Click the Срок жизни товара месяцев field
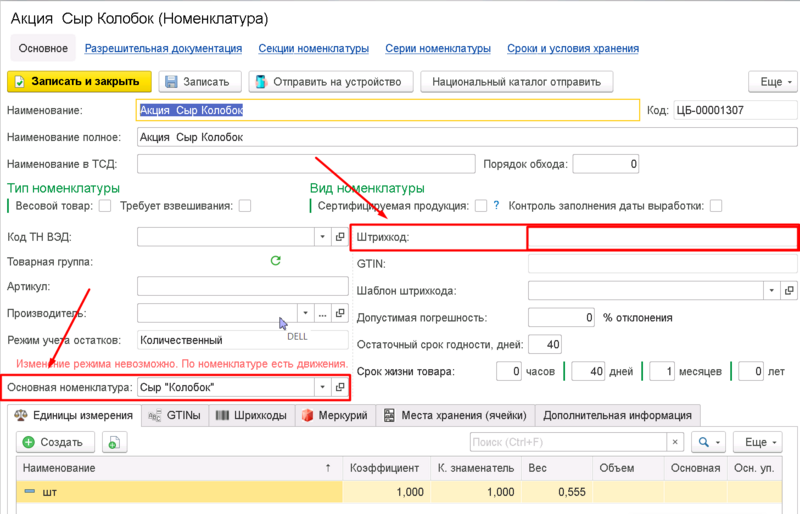Viewport: 800px width, 514px height. tap(662, 371)
